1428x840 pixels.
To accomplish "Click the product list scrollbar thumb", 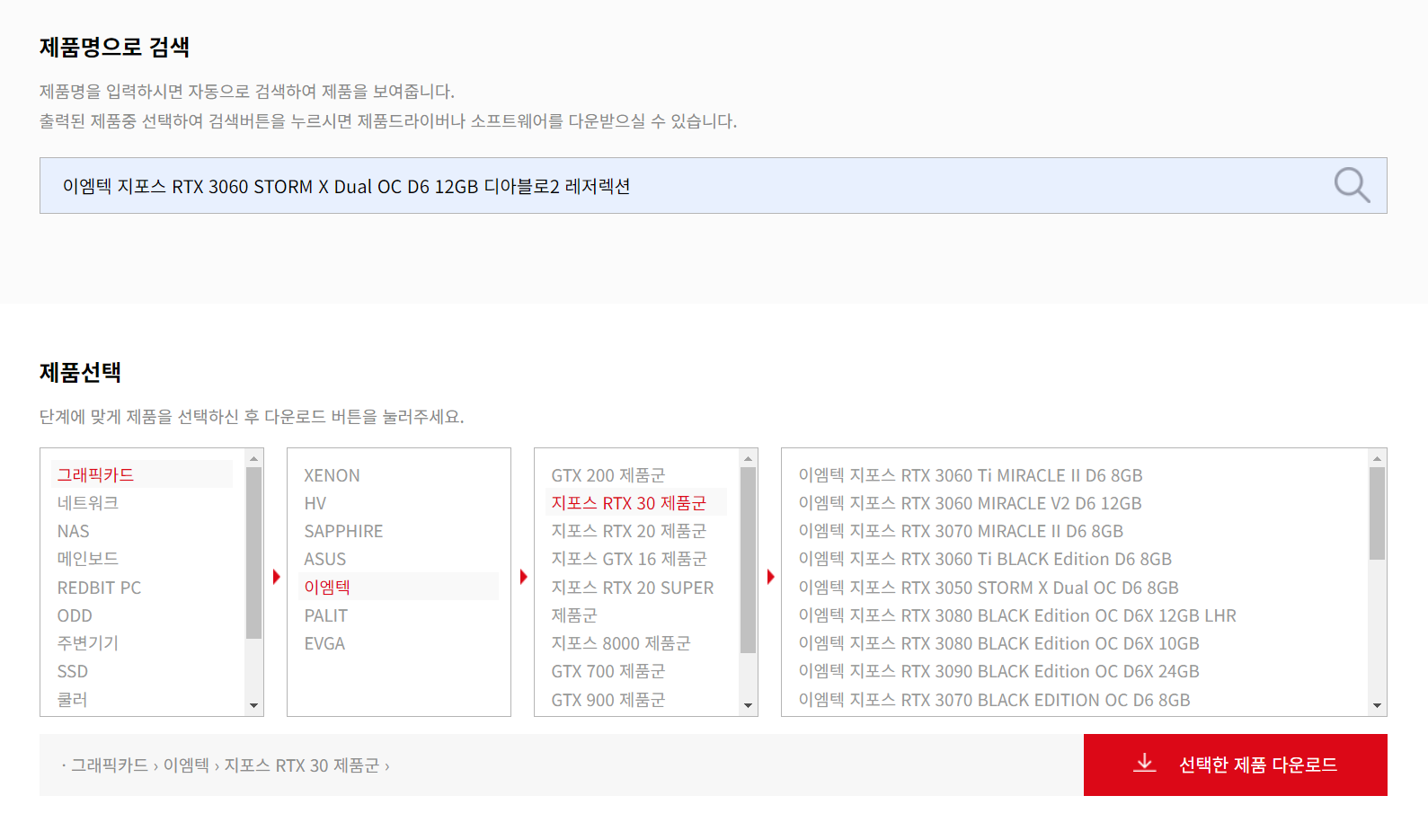I will [1377, 513].
